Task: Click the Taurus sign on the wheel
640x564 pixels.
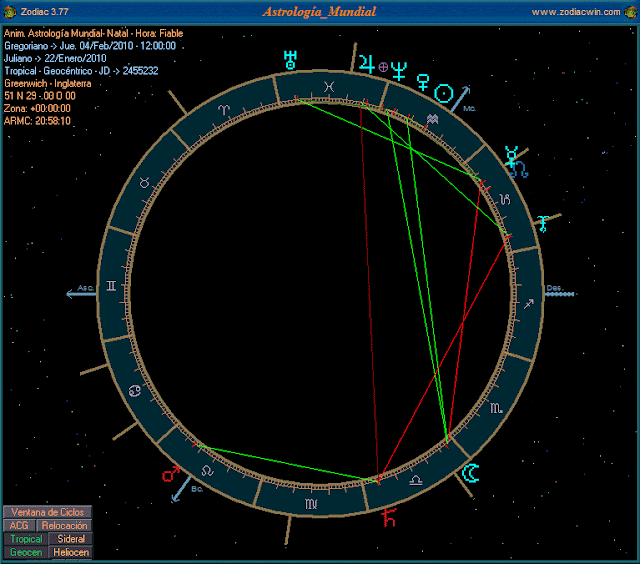Action: [x=144, y=183]
